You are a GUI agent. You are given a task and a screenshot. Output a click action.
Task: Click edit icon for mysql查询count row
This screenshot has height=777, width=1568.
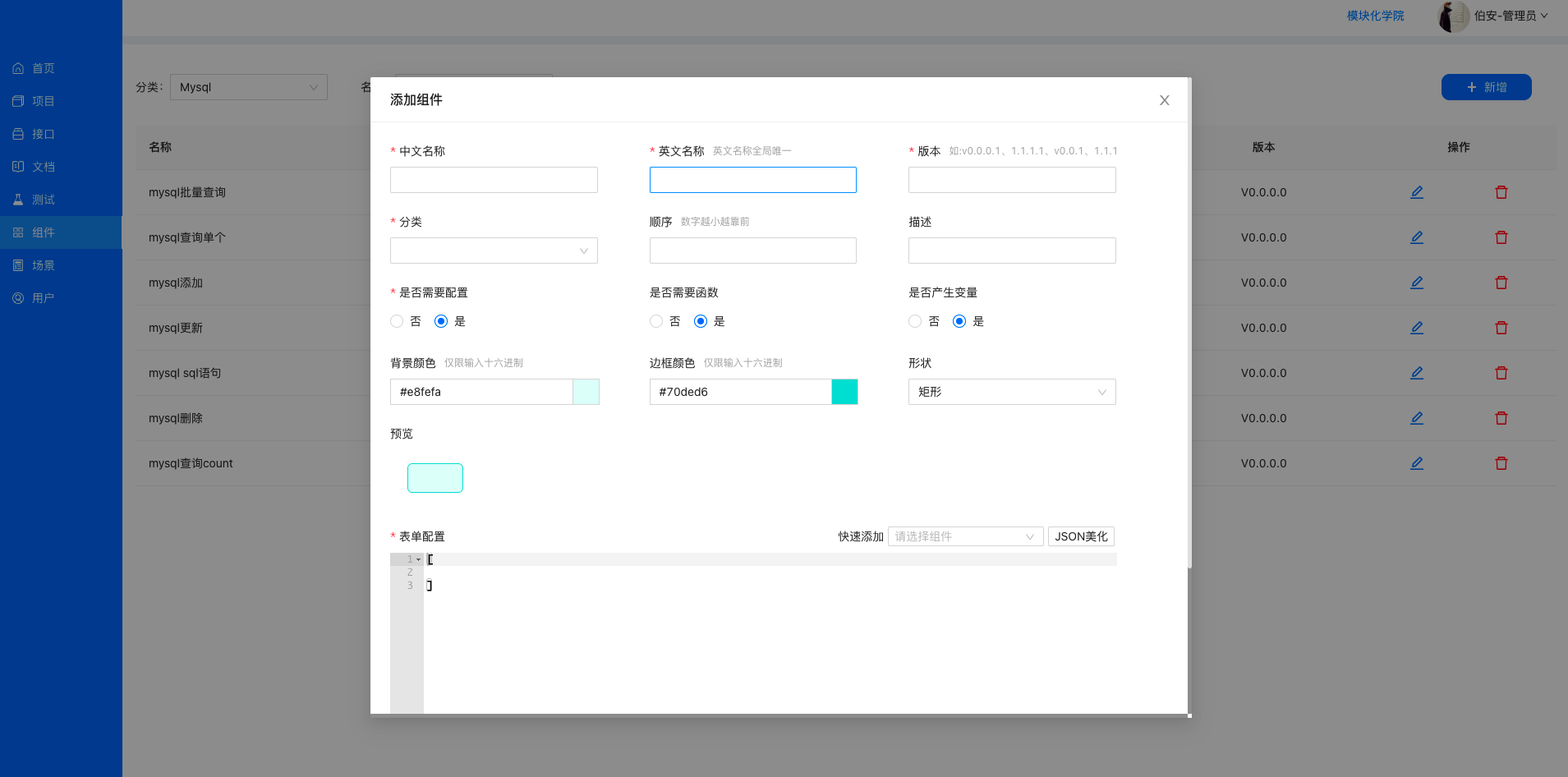click(x=1417, y=463)
